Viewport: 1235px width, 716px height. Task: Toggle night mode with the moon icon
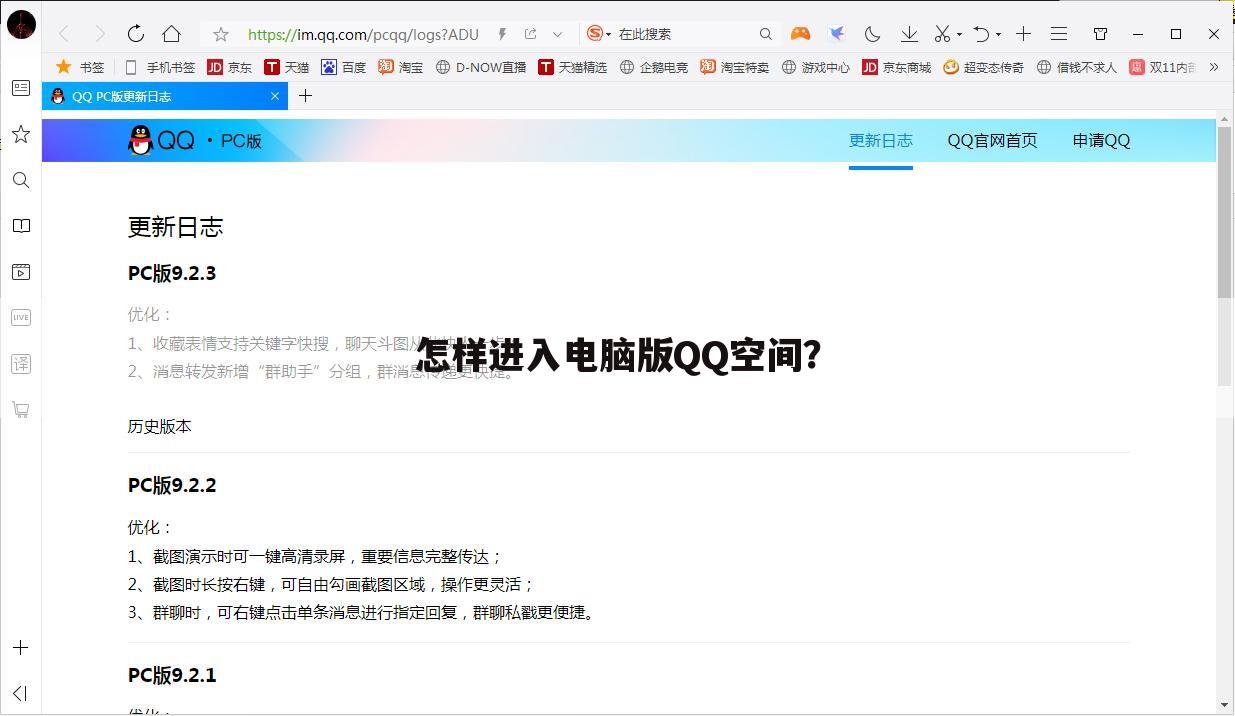click(872, 34)
